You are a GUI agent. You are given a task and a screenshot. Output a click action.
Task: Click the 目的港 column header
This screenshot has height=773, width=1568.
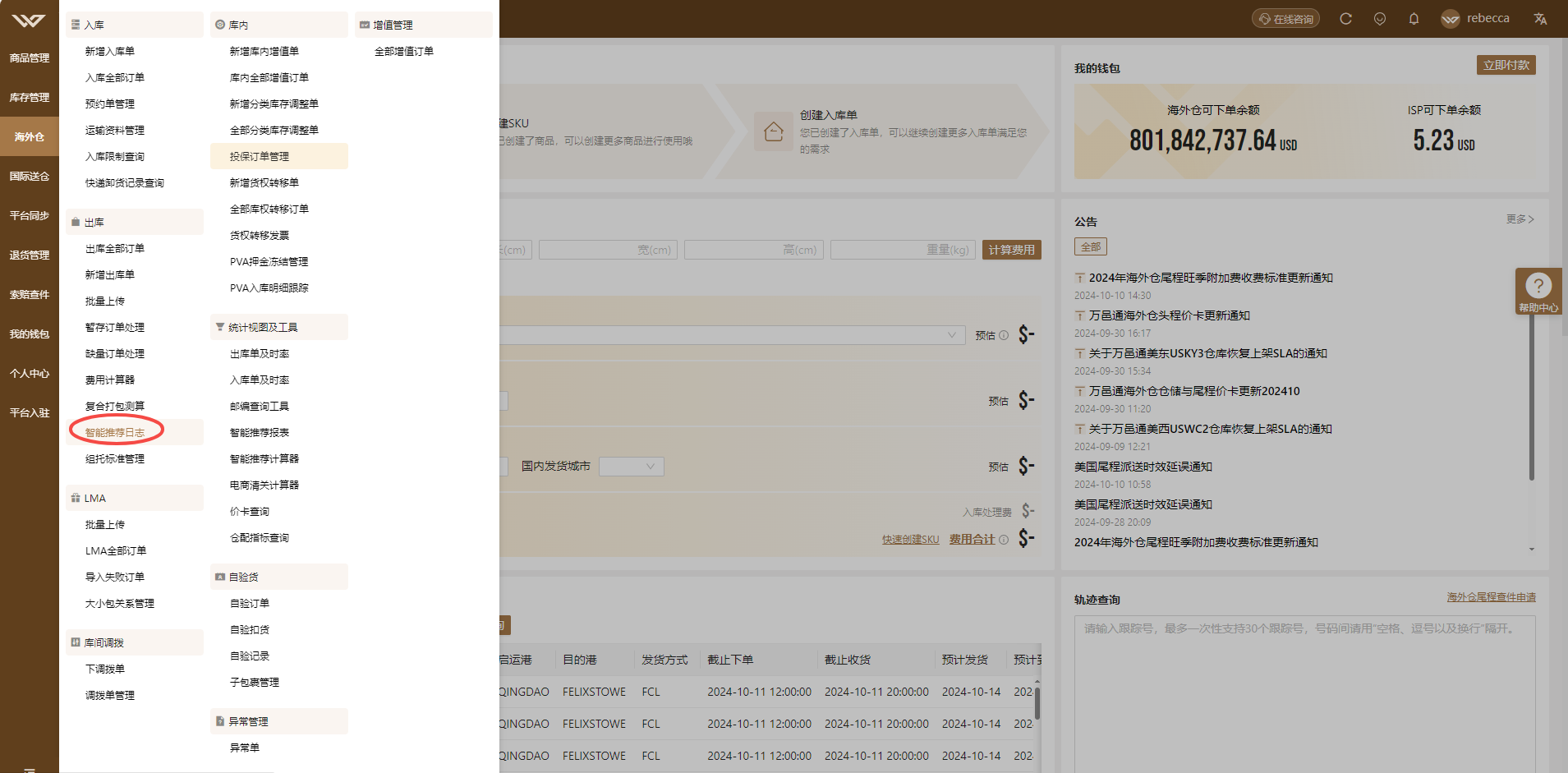click(x=580, y=660)
